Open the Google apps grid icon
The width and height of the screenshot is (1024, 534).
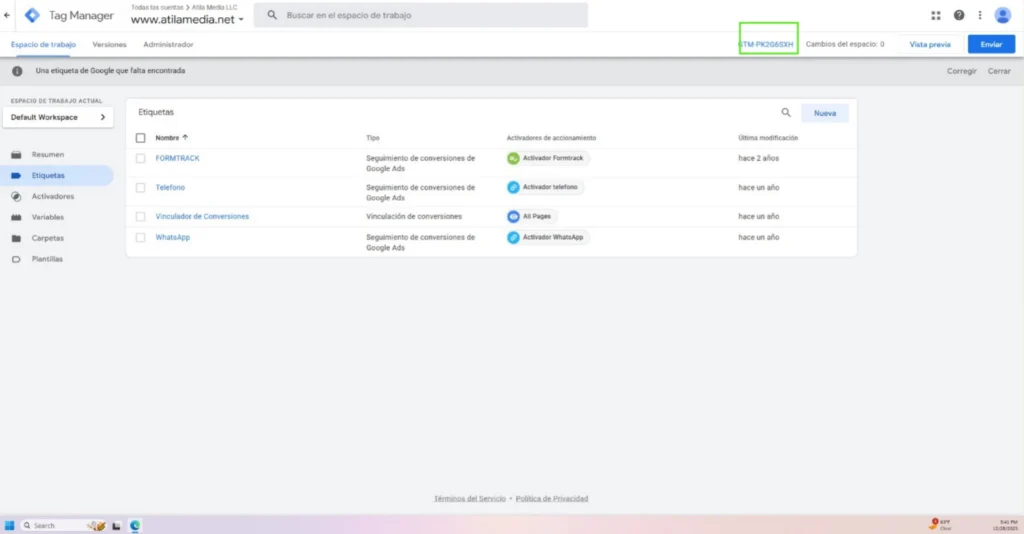click(x=936, y=15)
